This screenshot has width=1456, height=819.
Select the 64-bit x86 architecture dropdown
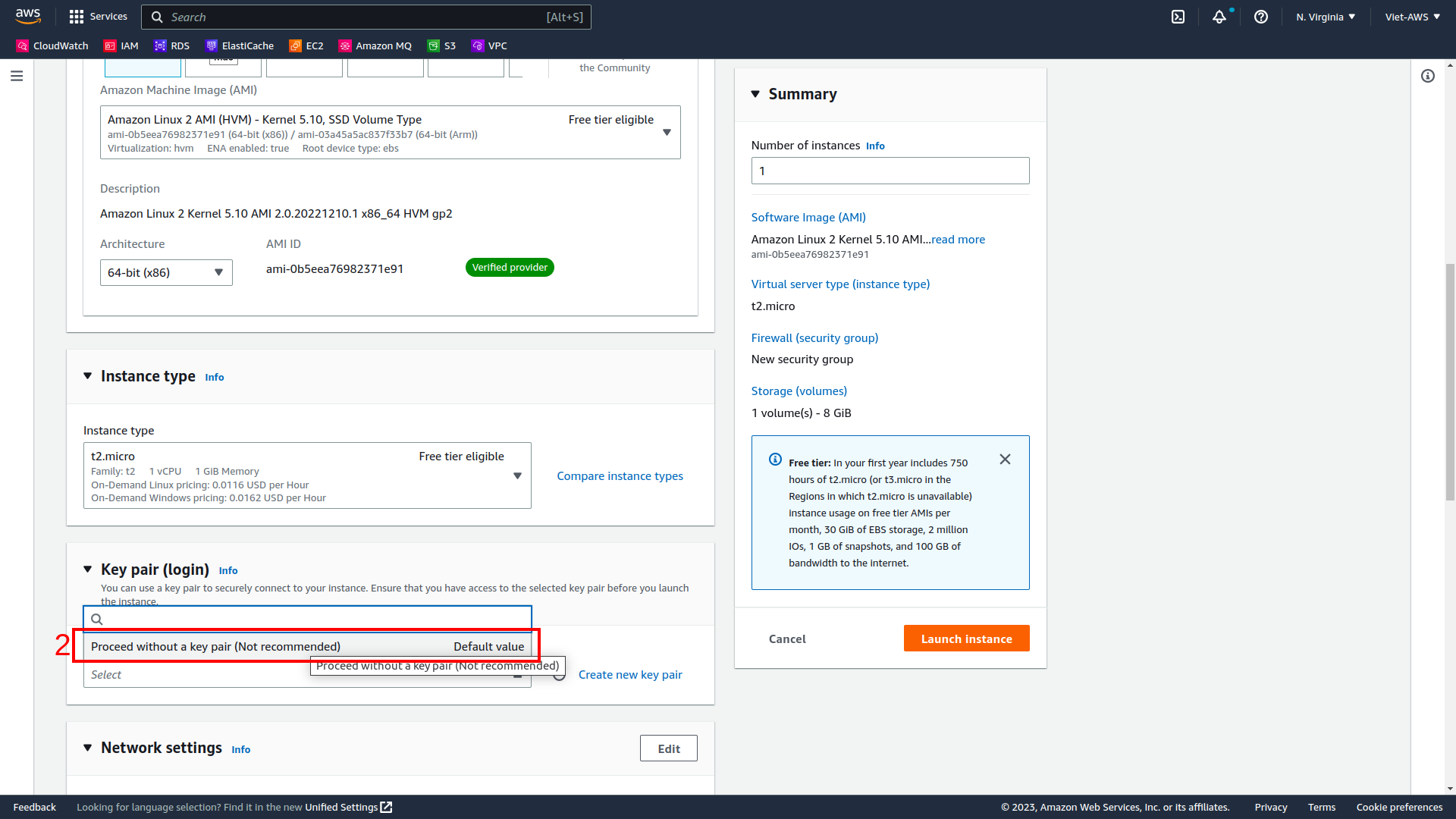click(x=166, y=272)
